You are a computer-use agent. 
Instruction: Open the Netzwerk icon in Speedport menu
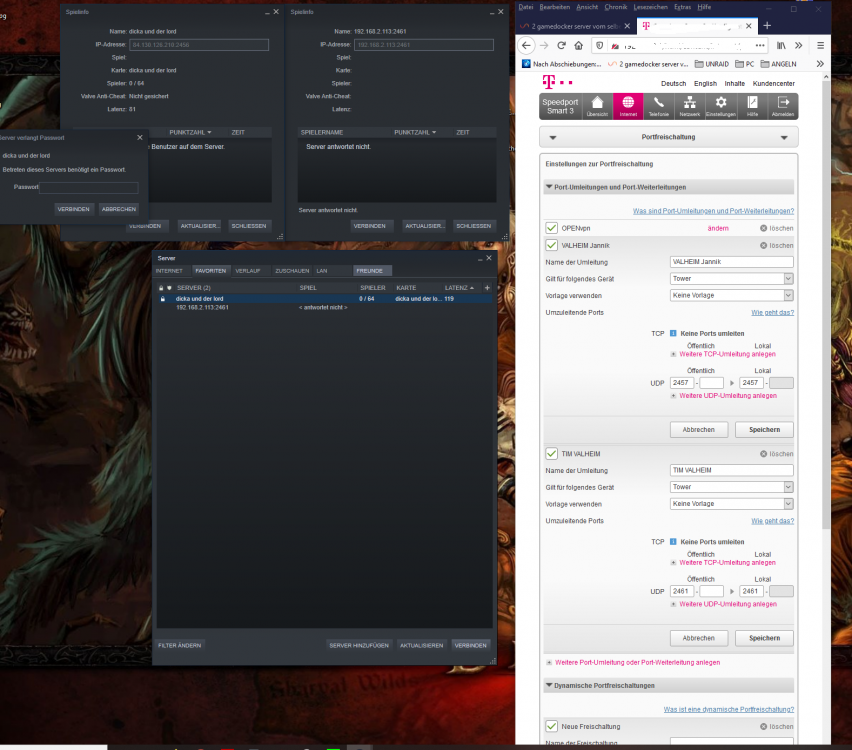click(x=690, y=106)
